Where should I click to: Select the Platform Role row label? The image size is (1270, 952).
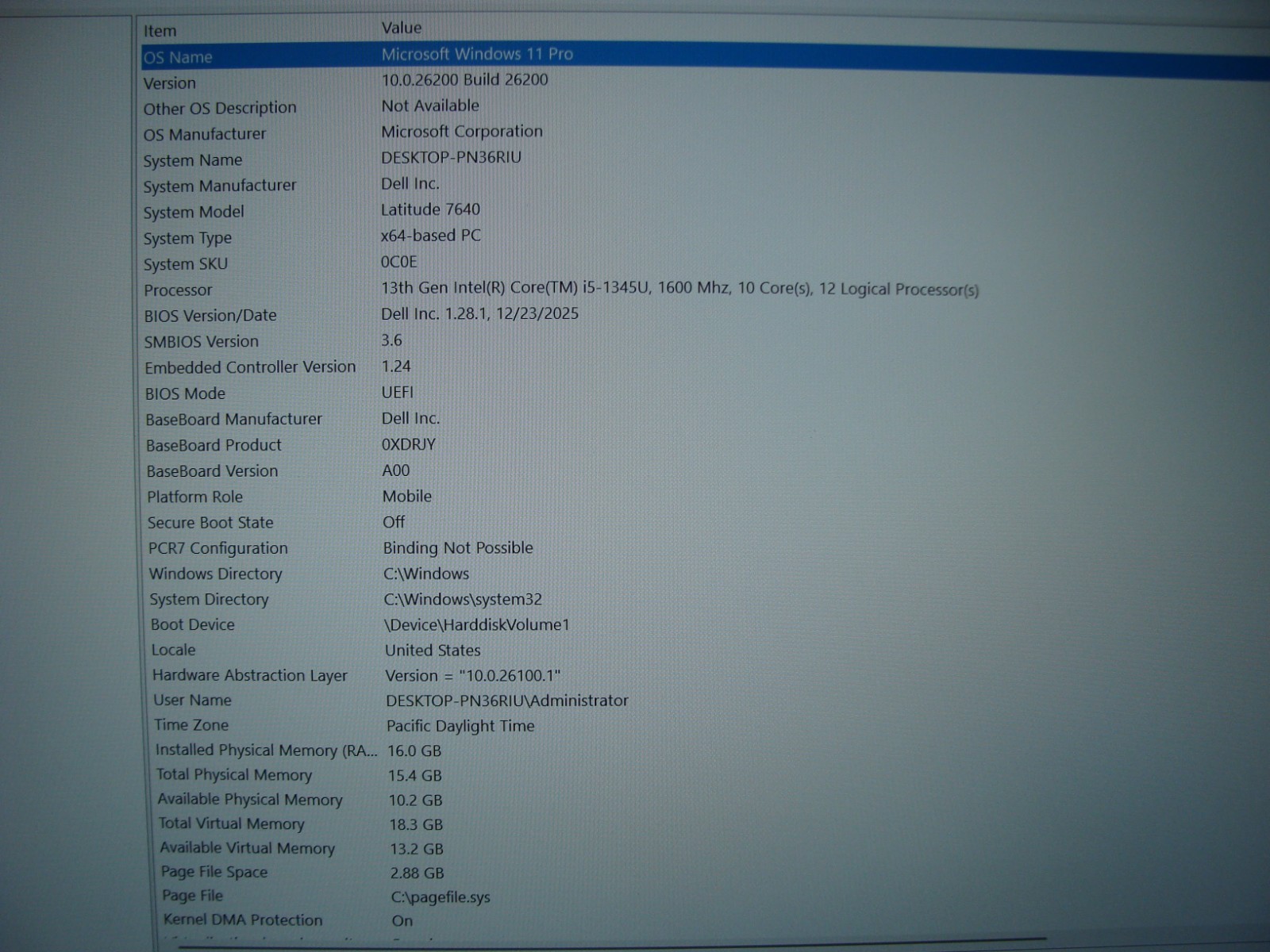pos(194,497)
